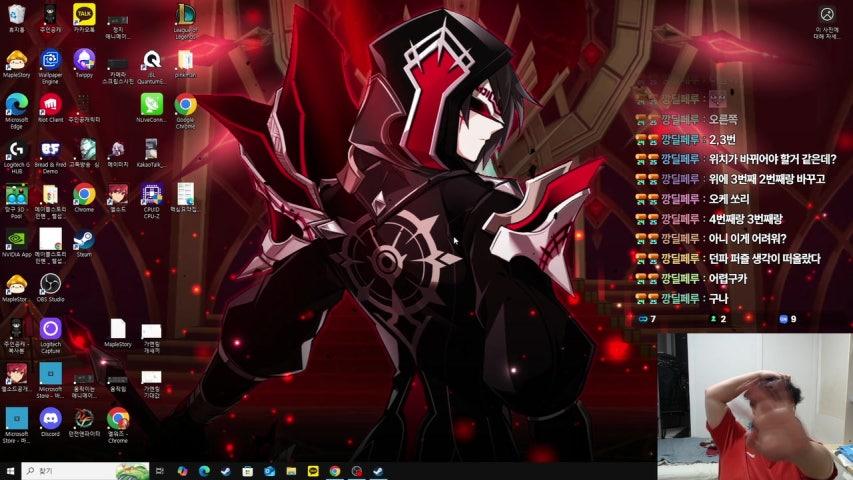Open the Windows Start menu

pos(10,471)
